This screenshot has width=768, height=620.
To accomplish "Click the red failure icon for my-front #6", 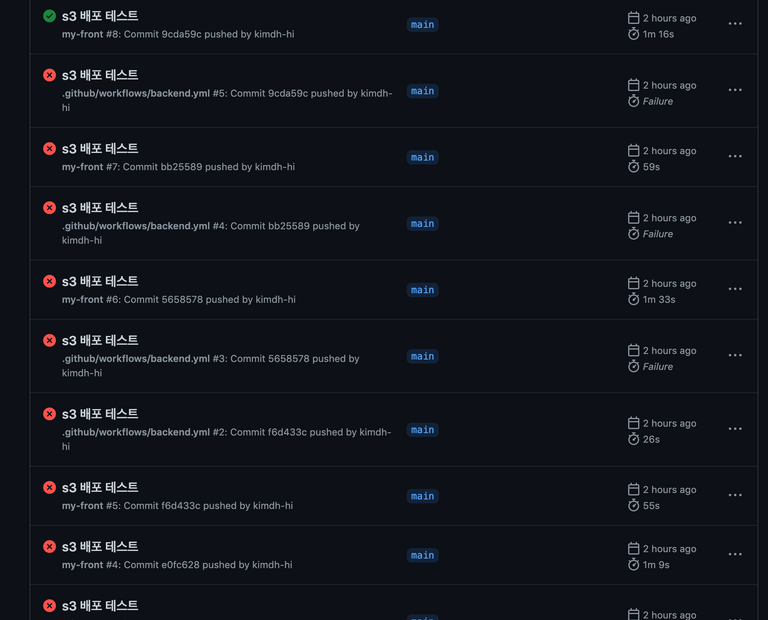I will click(49, 281).
